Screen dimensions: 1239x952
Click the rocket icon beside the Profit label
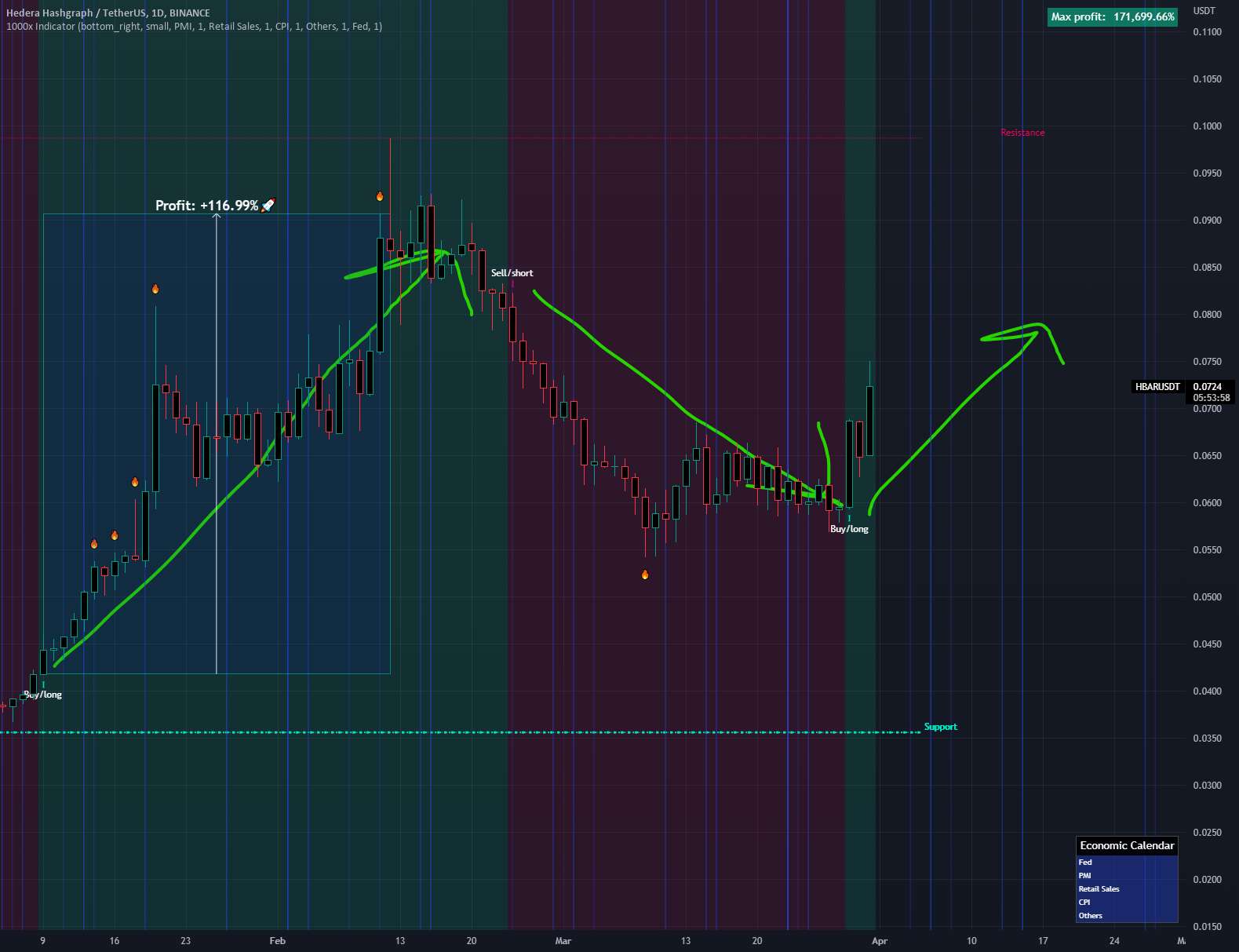268,205
